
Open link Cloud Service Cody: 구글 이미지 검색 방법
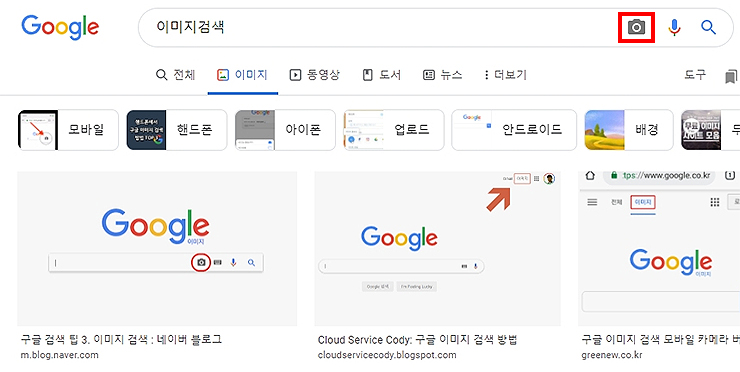(x=418, y=340)
